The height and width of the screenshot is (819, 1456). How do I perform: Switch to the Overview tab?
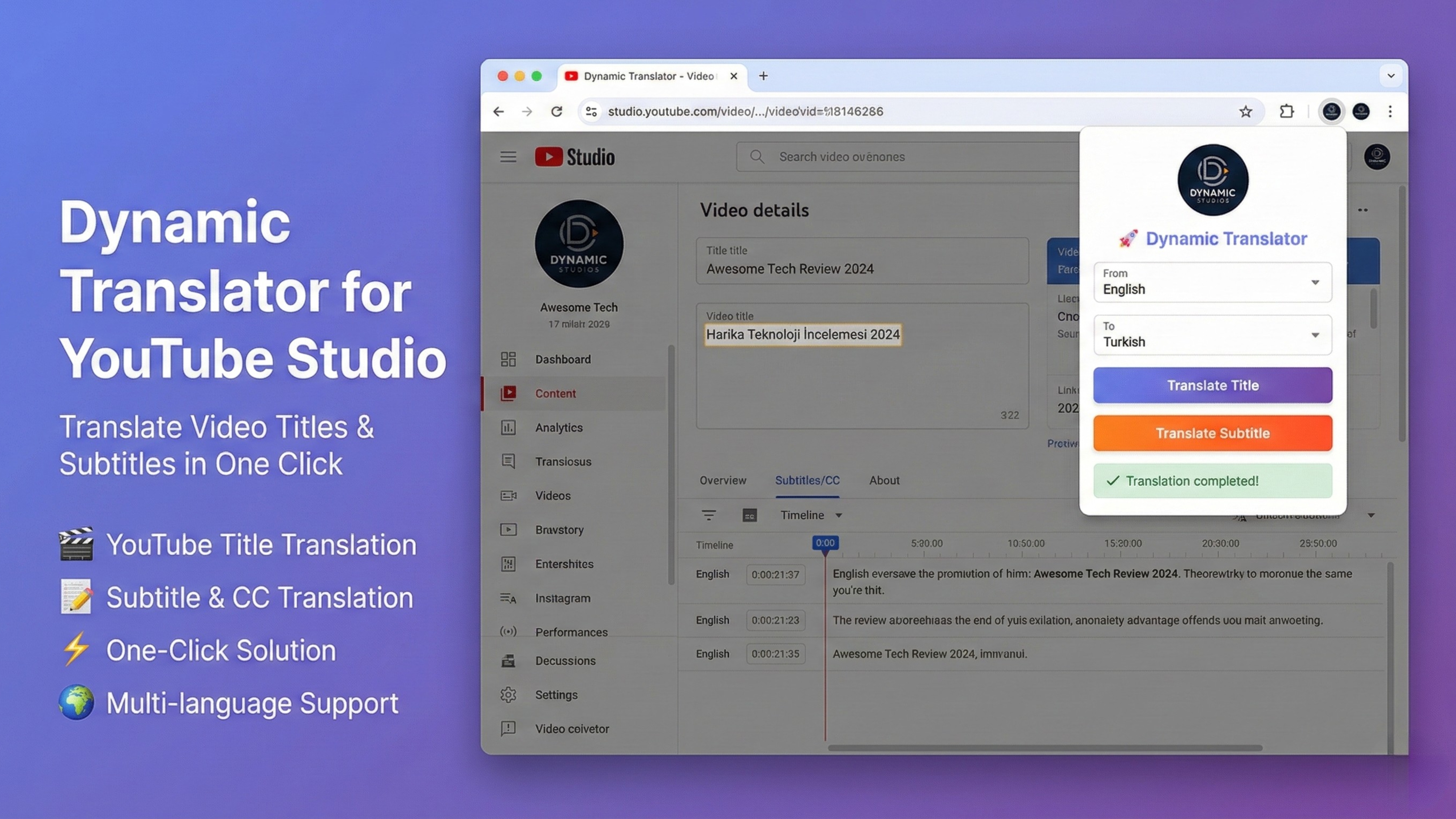[x=723, y=480]
